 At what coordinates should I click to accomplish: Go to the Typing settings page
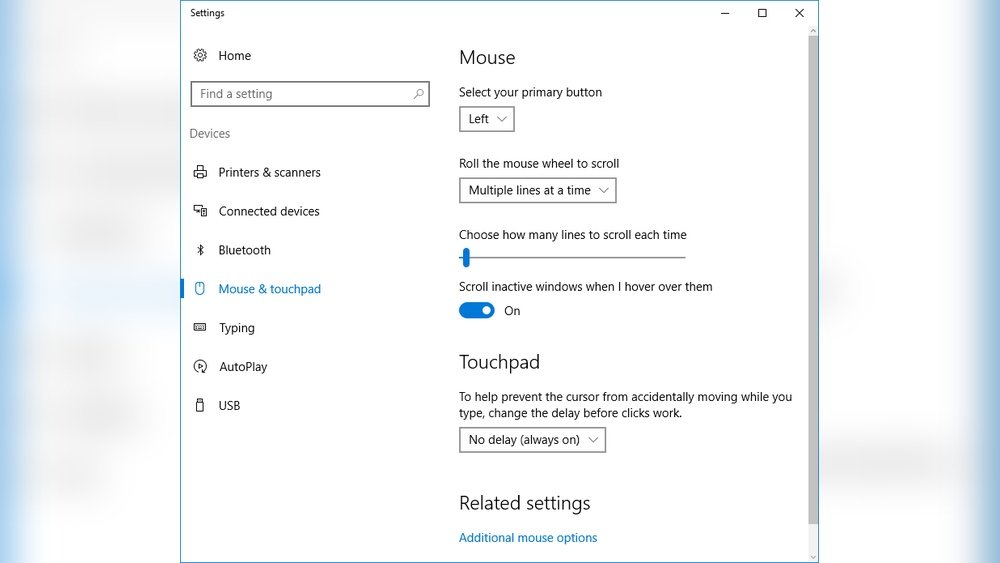coord(237,328)
